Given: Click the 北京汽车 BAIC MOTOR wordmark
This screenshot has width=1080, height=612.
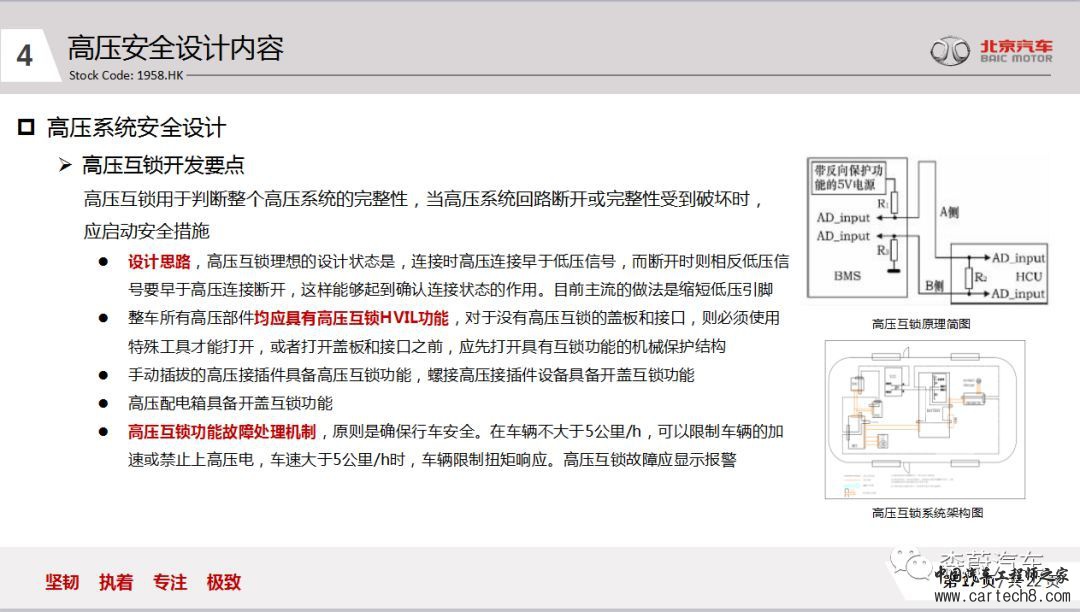Looking at the screenshot, I should click(x=1015, y=50).
